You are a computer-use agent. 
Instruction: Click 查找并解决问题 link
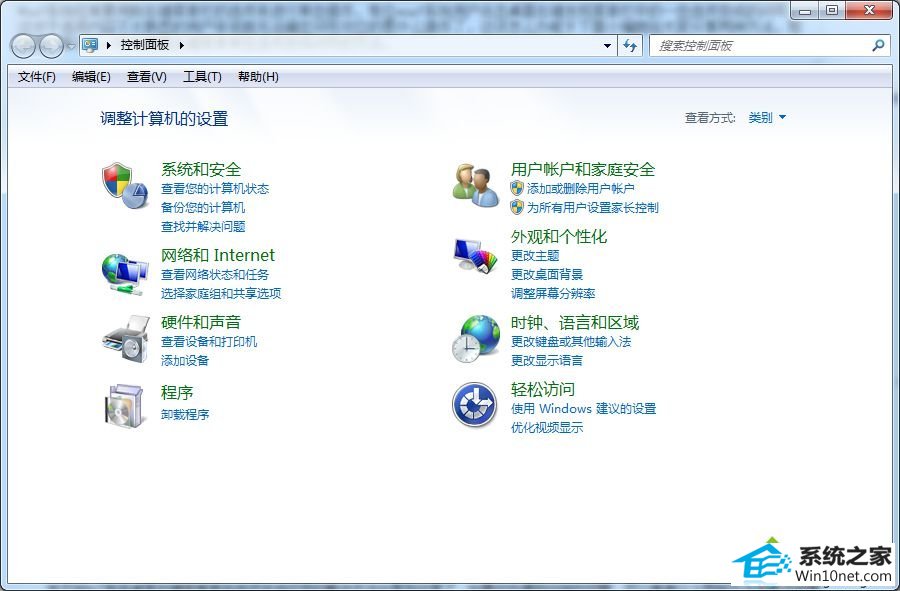203,226
